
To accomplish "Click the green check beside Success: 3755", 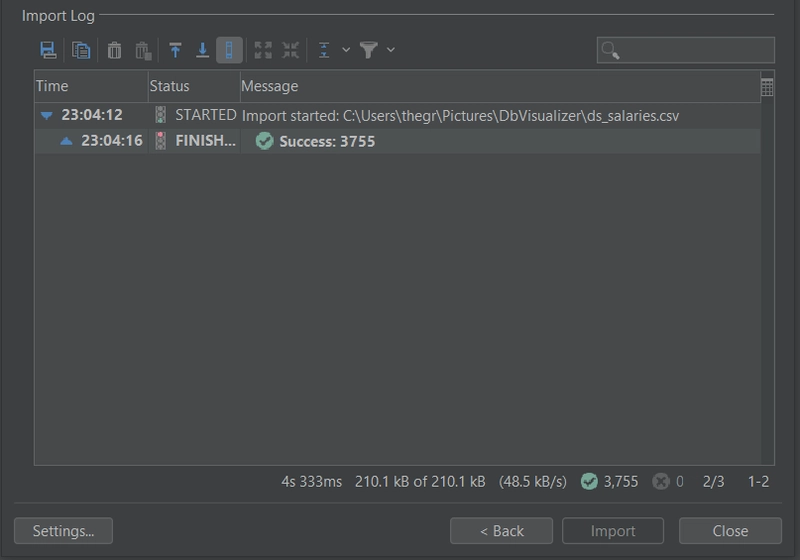I will [264, 141].
